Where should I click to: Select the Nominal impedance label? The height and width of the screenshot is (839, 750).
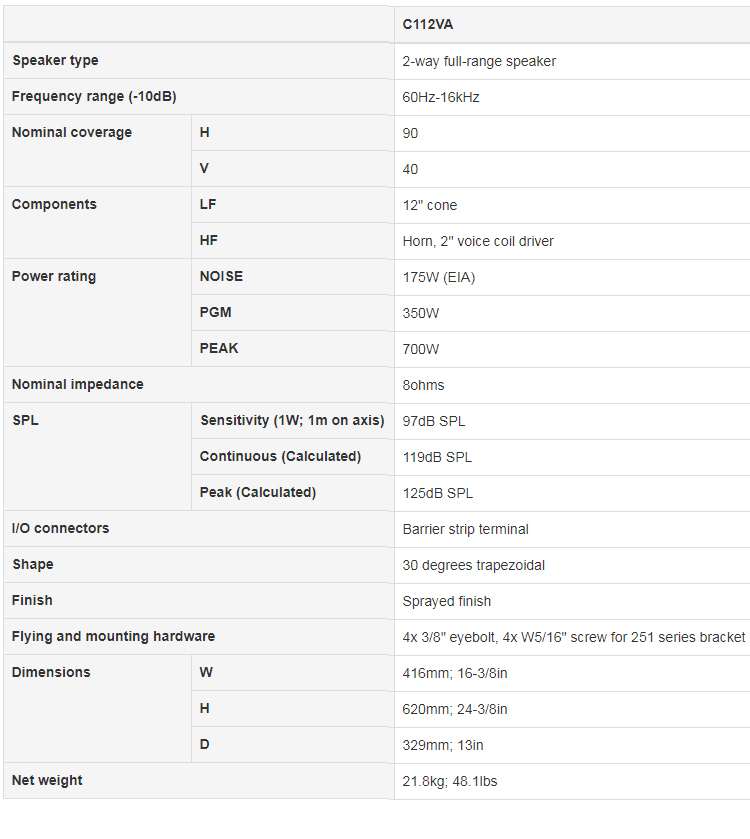point(78,384)
